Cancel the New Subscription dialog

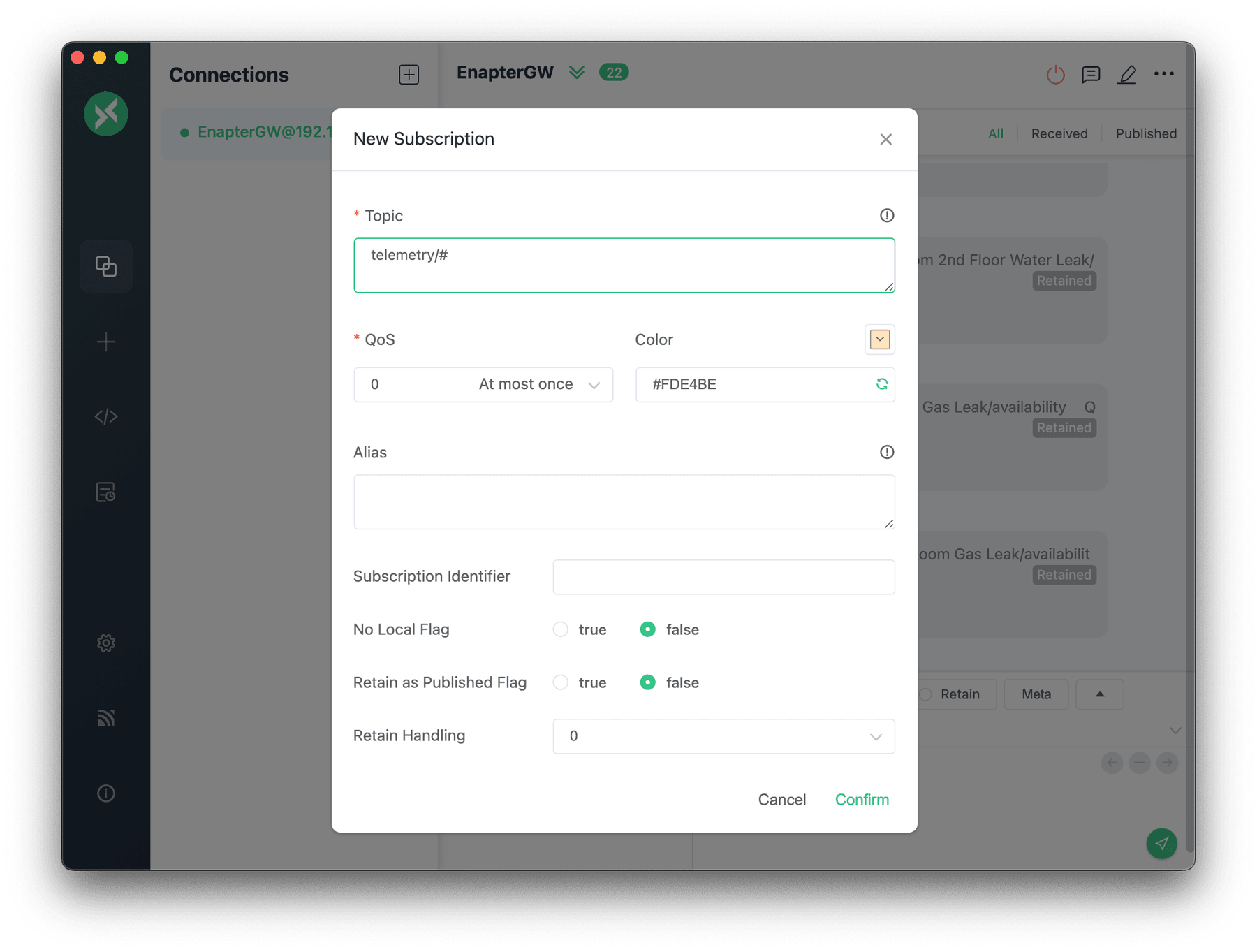pyautogui.click(x=781, y=799)
